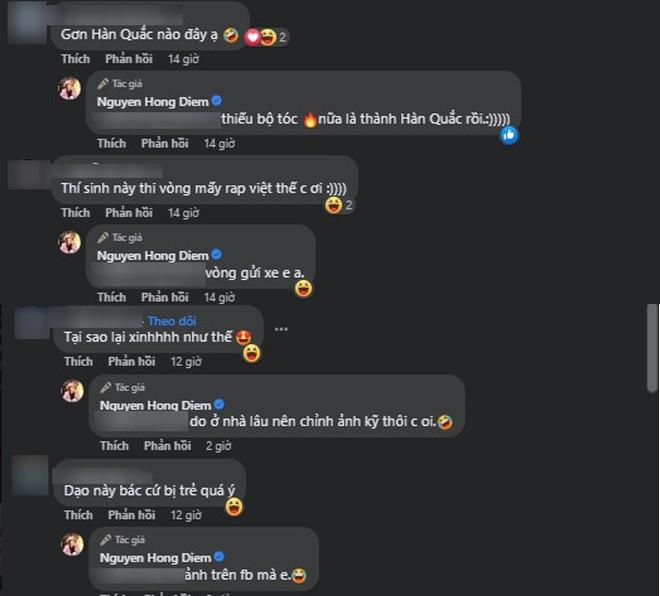Click Phản hồi under the 'vòng gửi xe' reply

pos(165,297)
